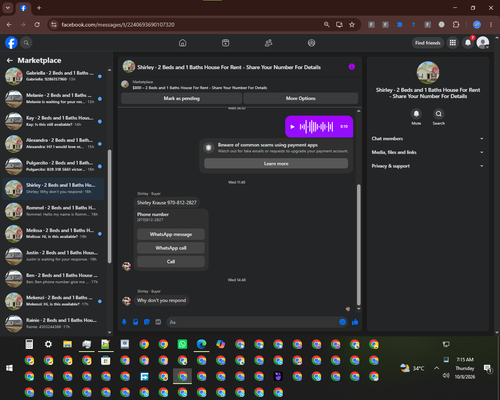Open the Mekenzi conversation
Screen dimensions: 500x400
(x=53, y=301)
